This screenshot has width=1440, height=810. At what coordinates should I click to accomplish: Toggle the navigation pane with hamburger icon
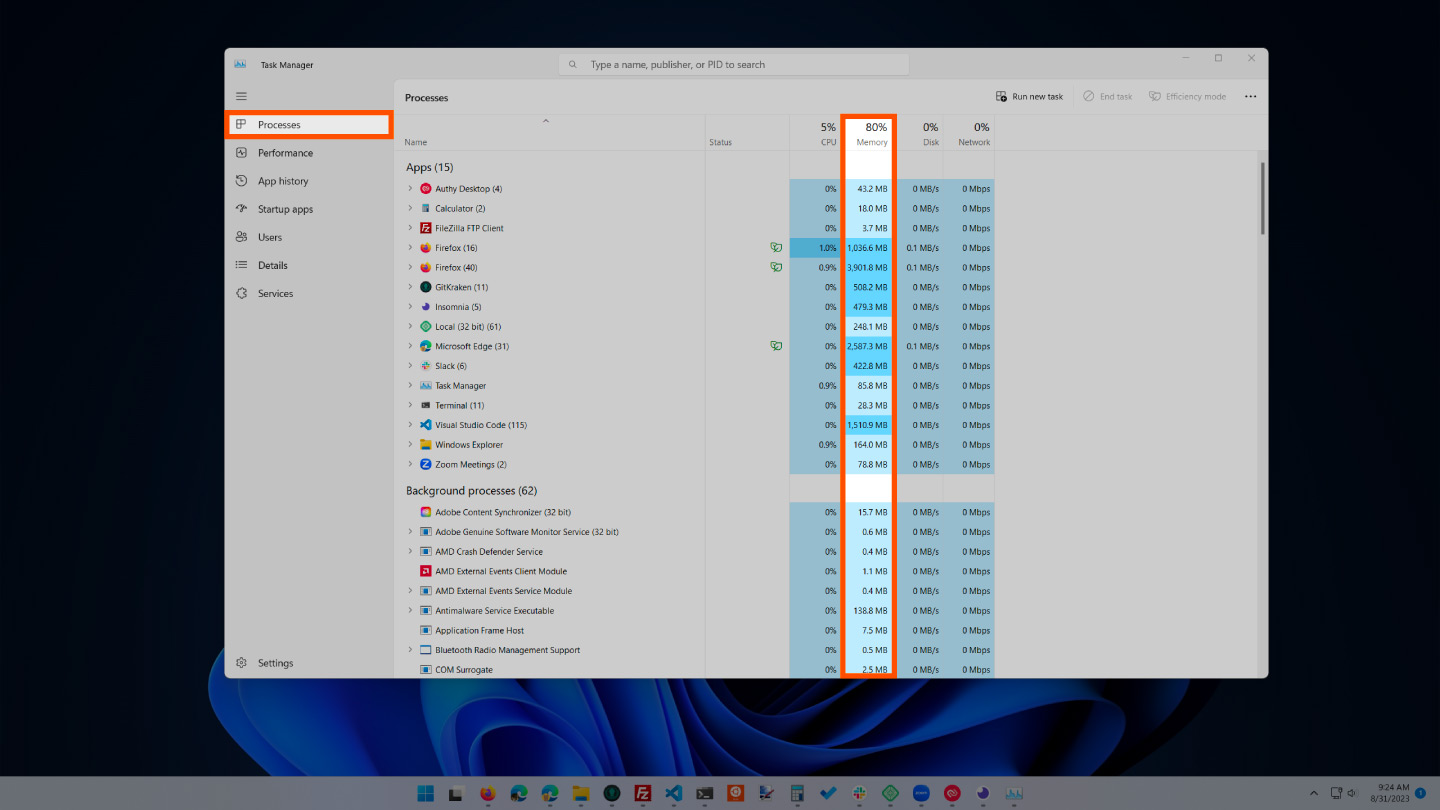(241, 95)
